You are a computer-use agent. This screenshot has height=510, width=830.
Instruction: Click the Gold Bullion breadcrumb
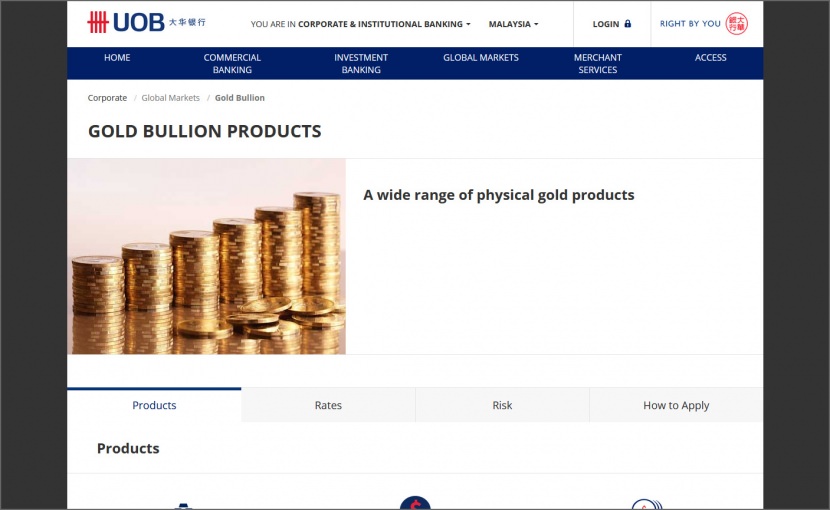coord(240,98)
